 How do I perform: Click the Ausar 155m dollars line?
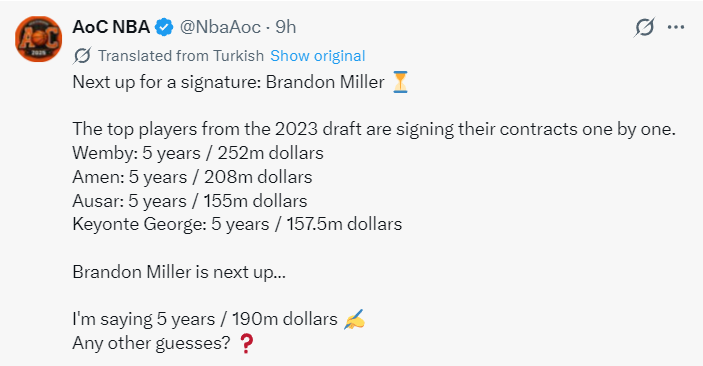pyautogui.click(x=190, y=201)
